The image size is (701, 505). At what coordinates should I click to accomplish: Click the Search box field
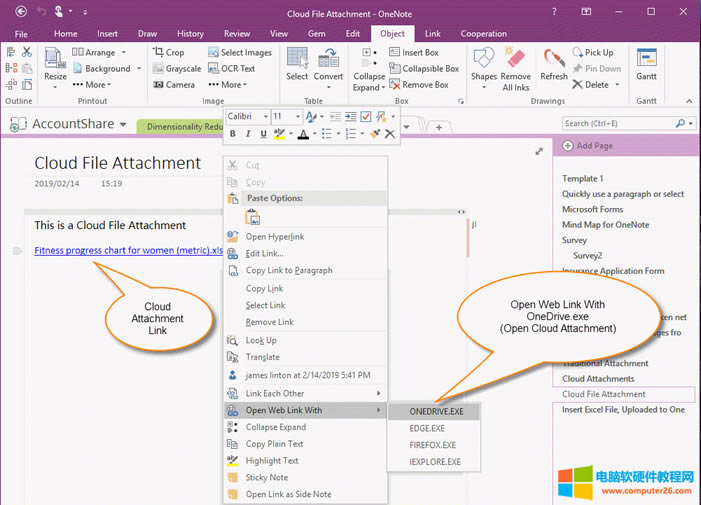tap(620, 123)
